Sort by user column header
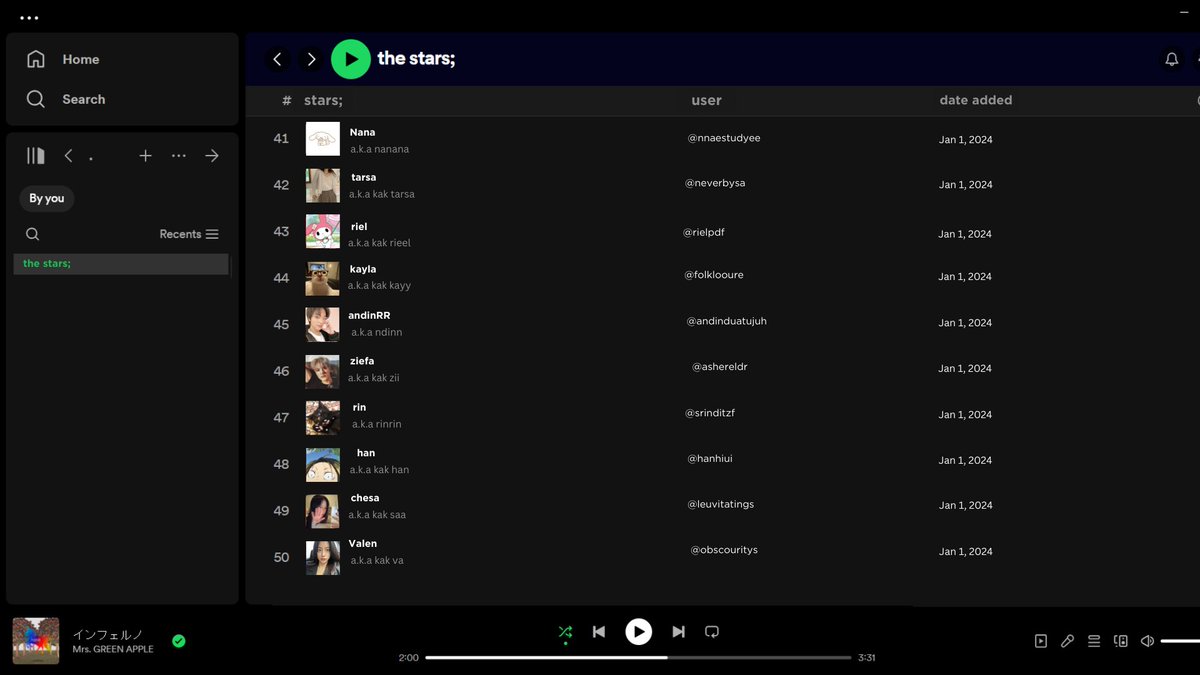The image size is (1200, 675). (706, 100)
